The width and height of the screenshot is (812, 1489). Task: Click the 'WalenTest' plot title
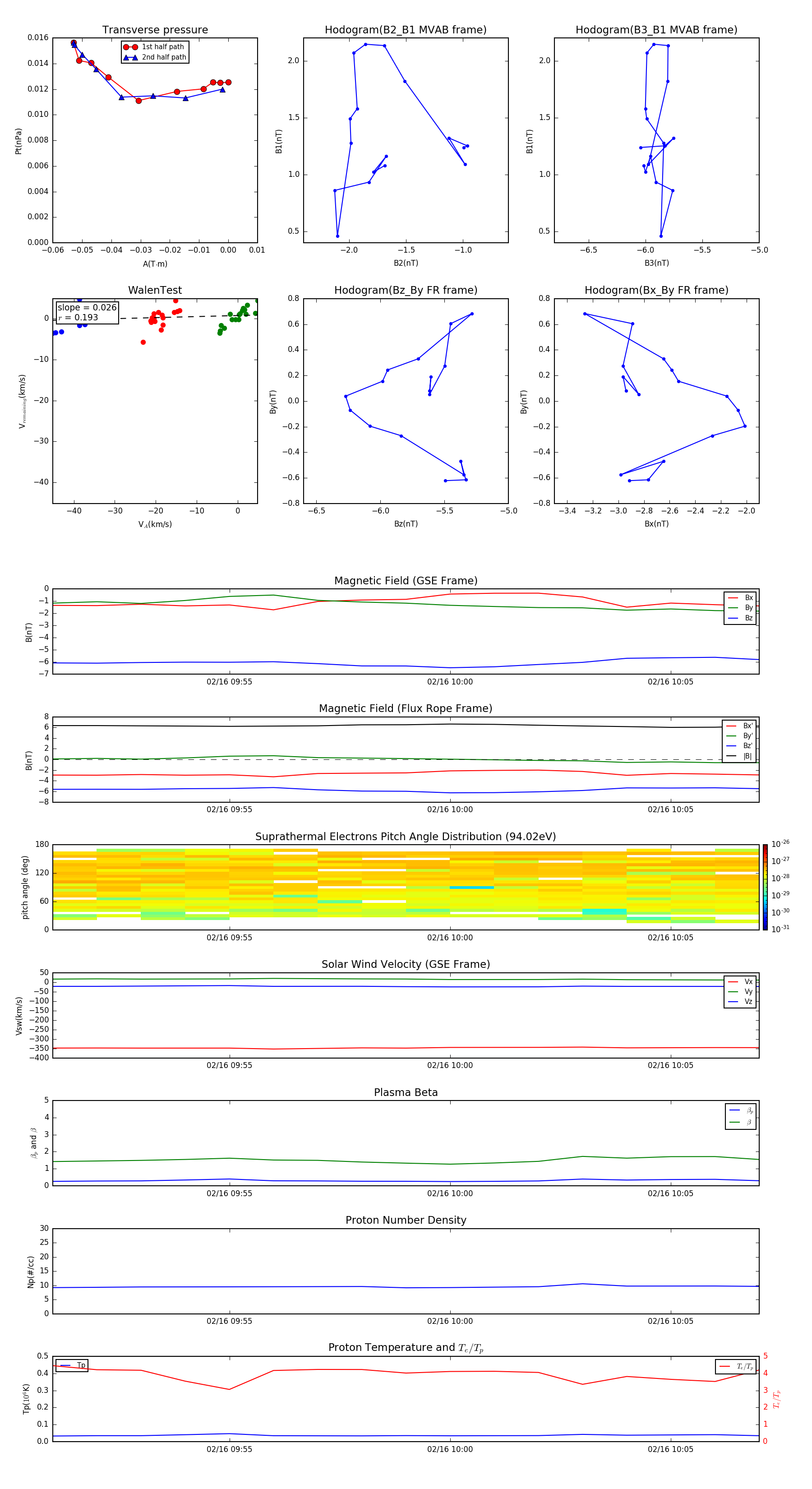click(x=155, y=290)
